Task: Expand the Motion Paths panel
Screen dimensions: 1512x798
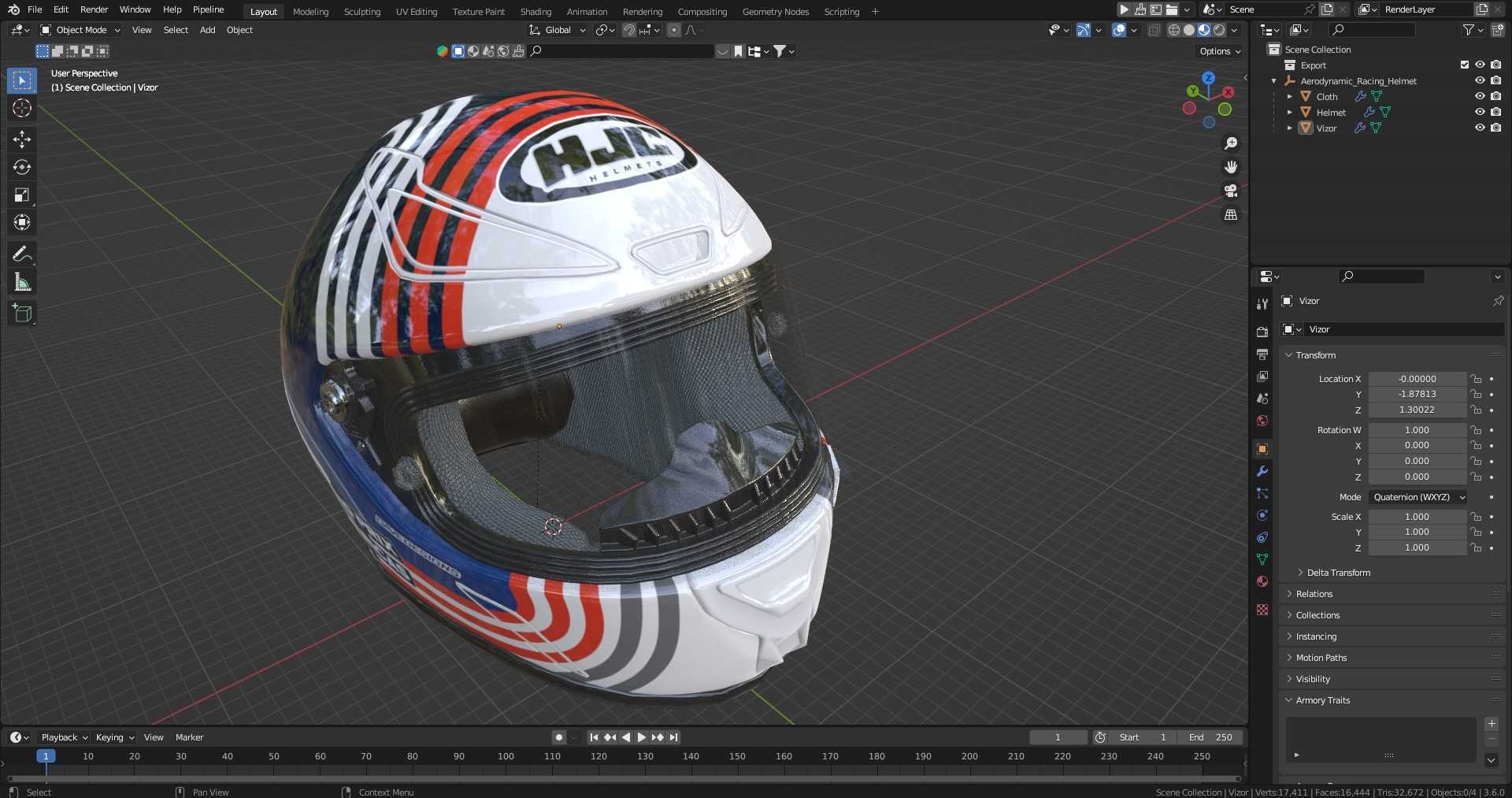Action: tap(1321, 658)
